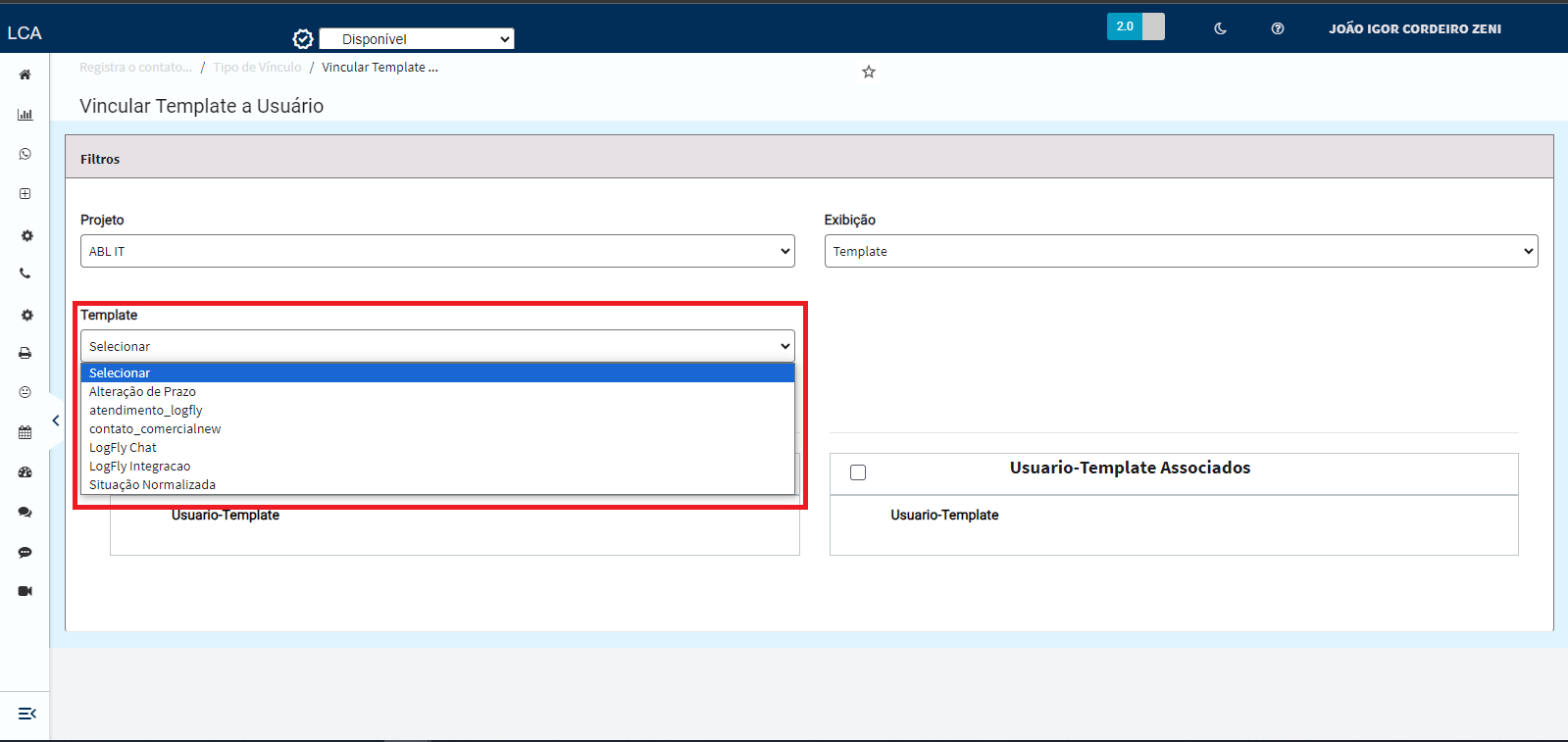This screenshot has height=742, width=1568.
Task: Click Usuario-Template column header below dropdown list
Action: 226,516
